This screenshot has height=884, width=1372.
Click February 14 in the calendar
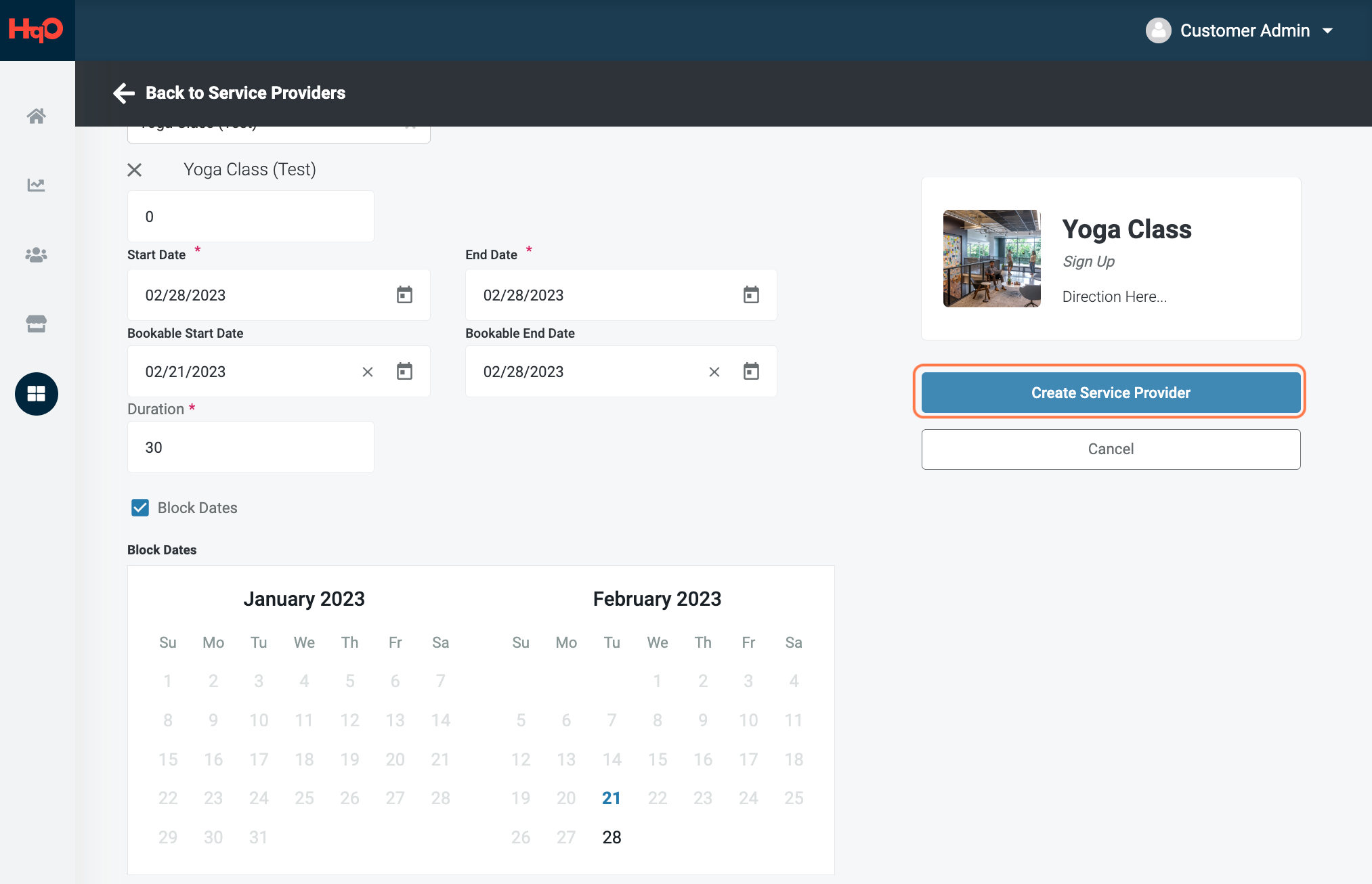pos(612,760)
